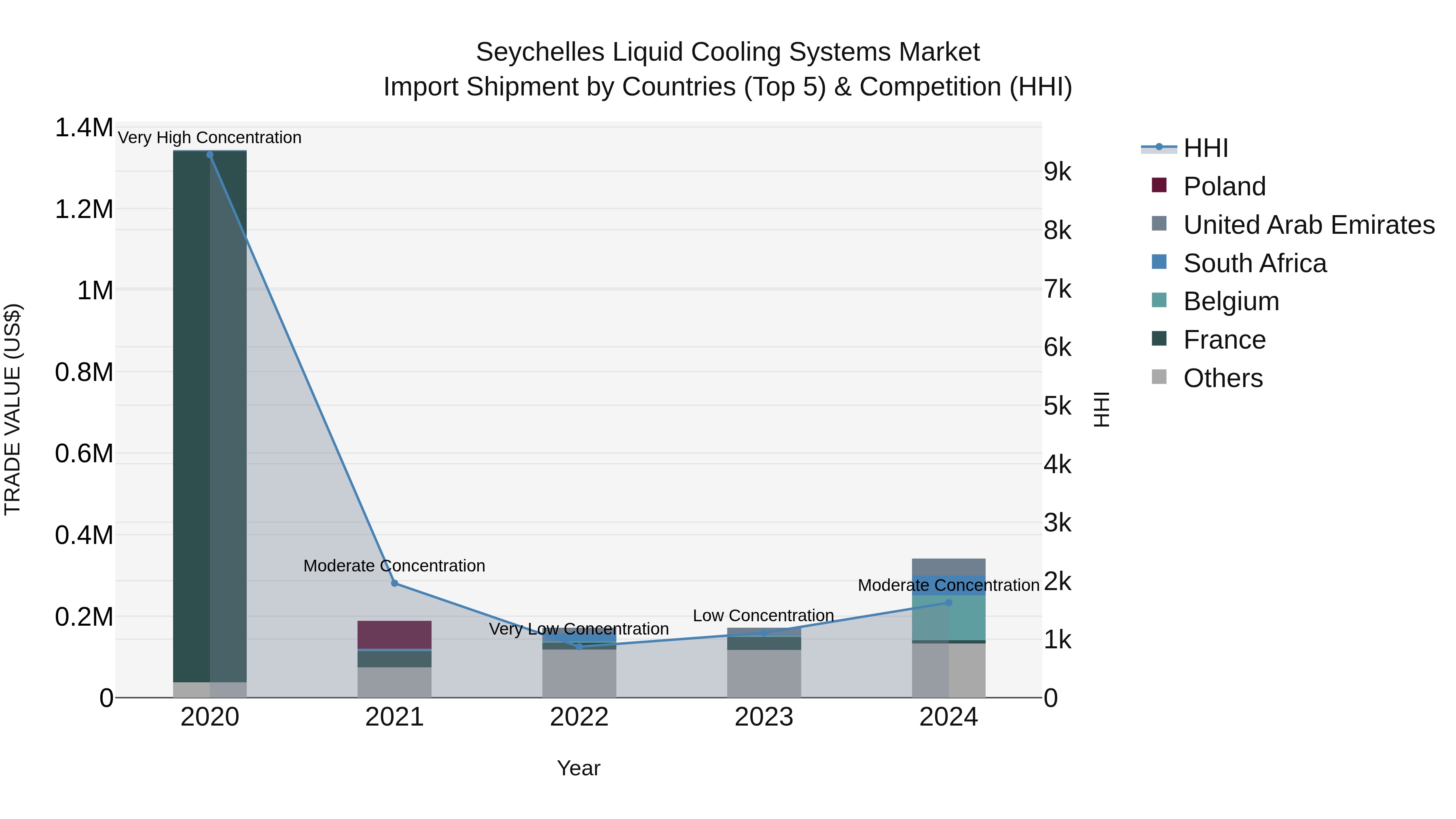Click the Others segment of 2022 bar
Image resolution: width=1456 pixels, height=819 pixels.
(579, 673)
